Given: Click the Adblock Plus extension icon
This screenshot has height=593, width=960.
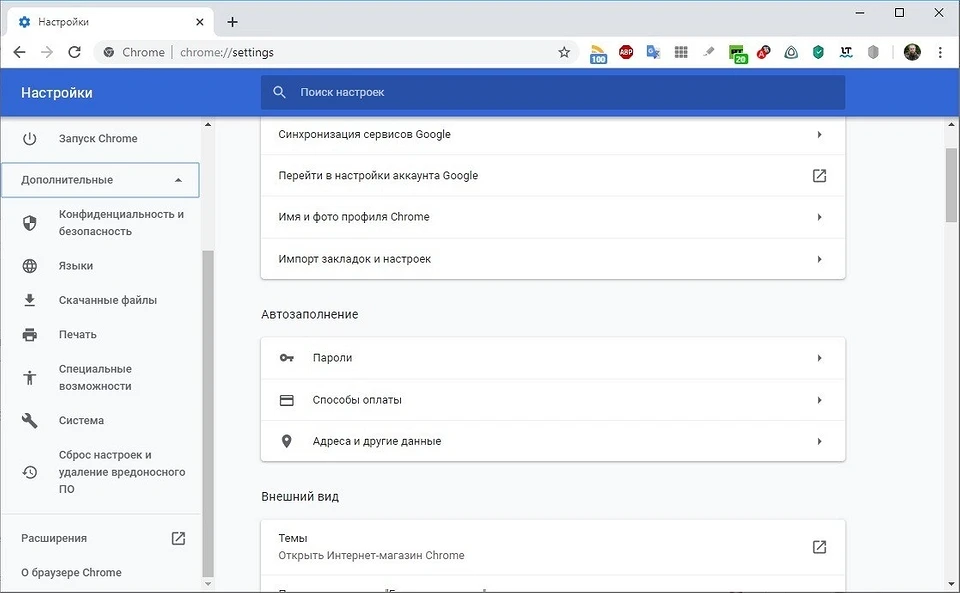Looking at the screenshot, I should pyautogui.click(x=626, y=52).
